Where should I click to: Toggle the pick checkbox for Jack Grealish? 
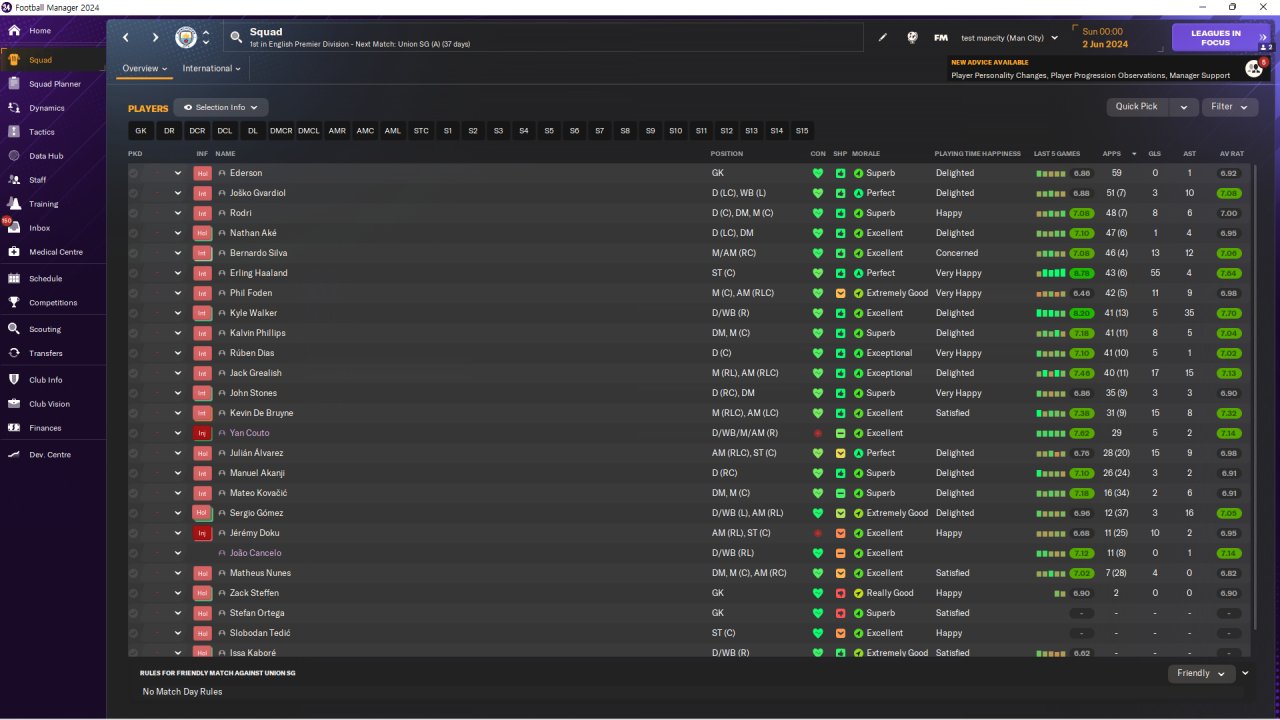134,373
